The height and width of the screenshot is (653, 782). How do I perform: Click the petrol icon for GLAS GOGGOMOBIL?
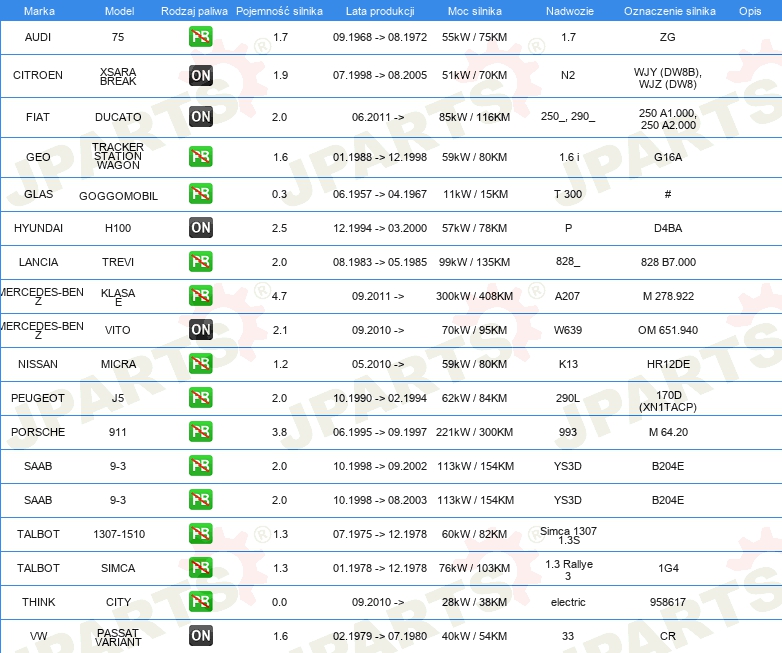coord(200,194)
